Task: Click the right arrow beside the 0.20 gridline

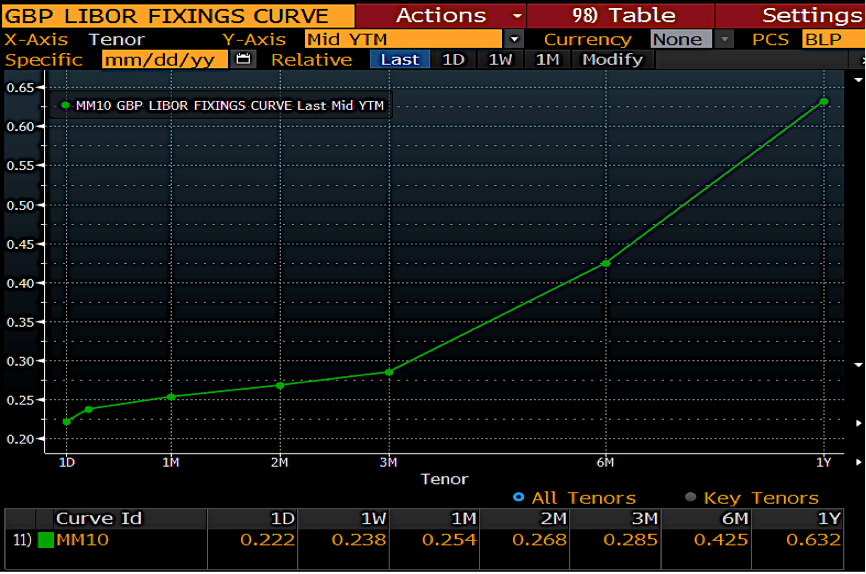Action: point(858,423)
